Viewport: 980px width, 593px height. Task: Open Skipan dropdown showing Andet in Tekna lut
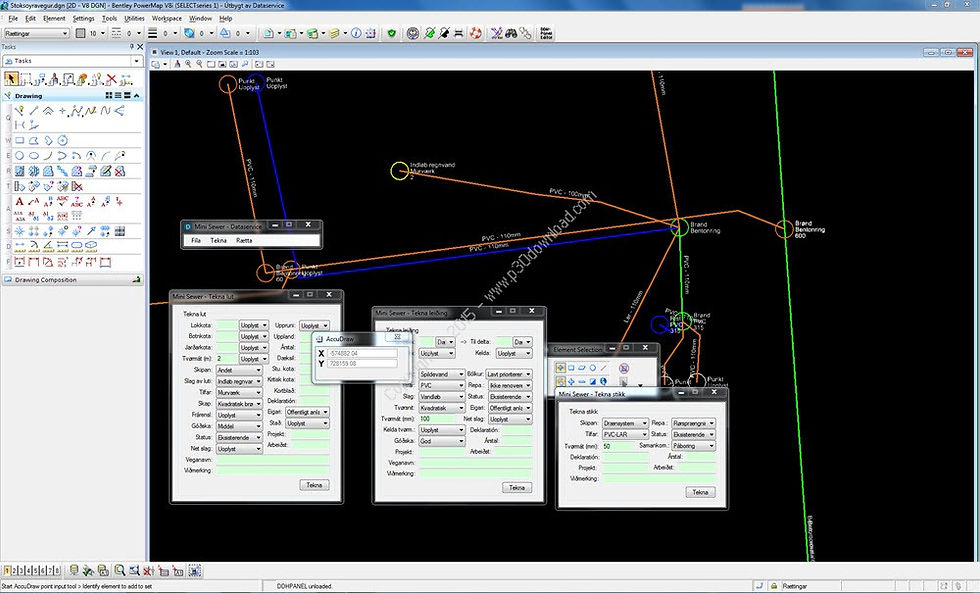point(239,370)
